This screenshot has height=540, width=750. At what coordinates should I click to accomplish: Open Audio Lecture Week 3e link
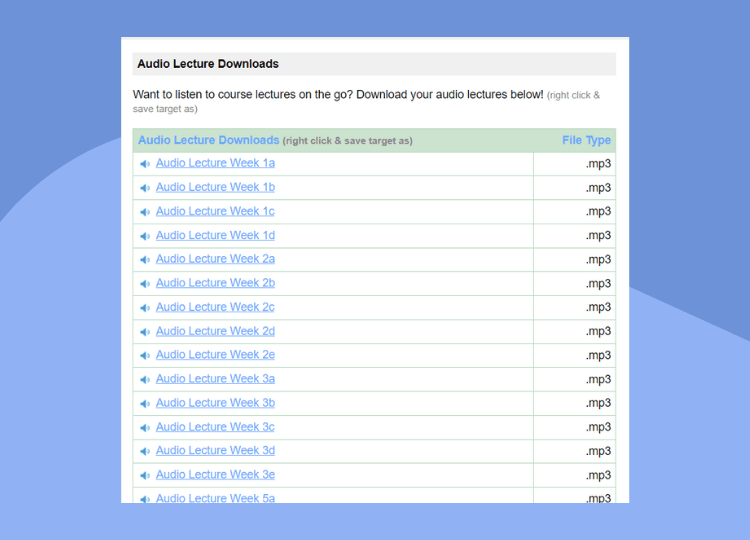(x=215, y=474)
